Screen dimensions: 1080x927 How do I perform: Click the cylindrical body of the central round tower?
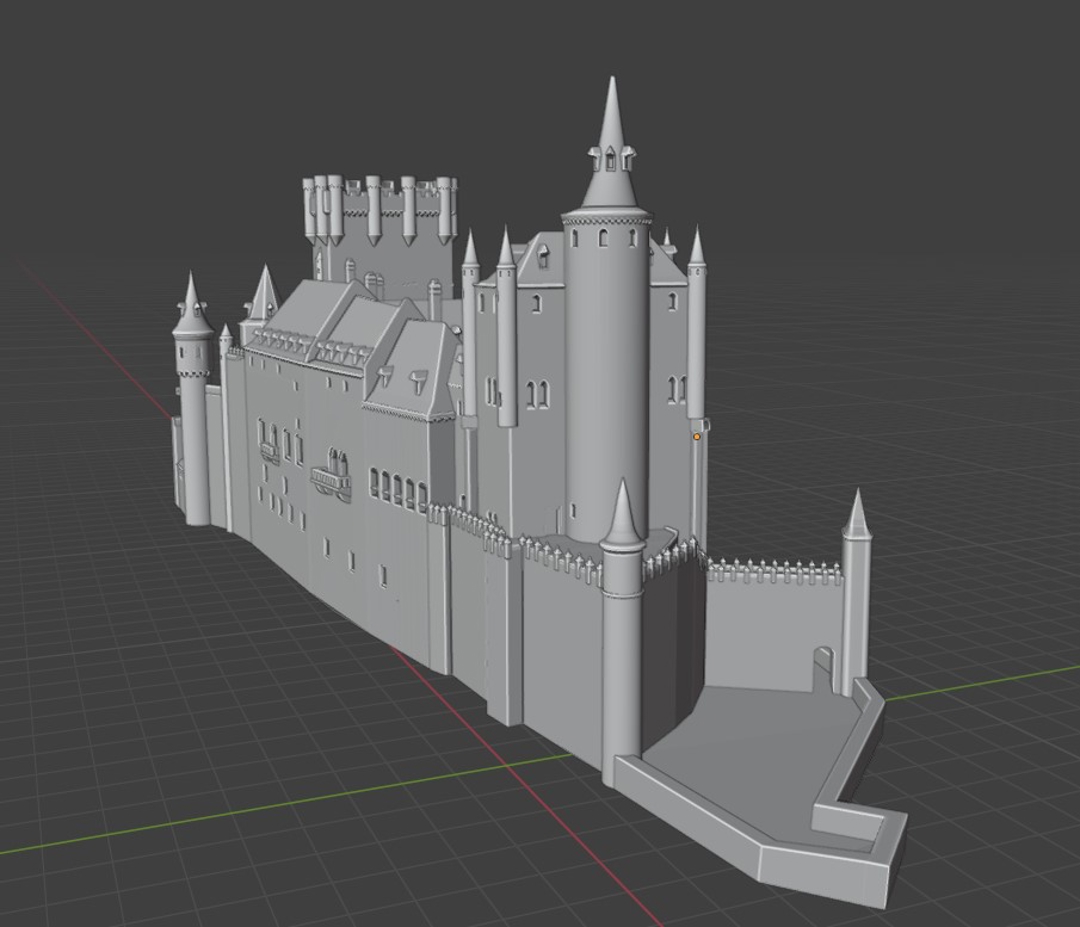[606, 380]
